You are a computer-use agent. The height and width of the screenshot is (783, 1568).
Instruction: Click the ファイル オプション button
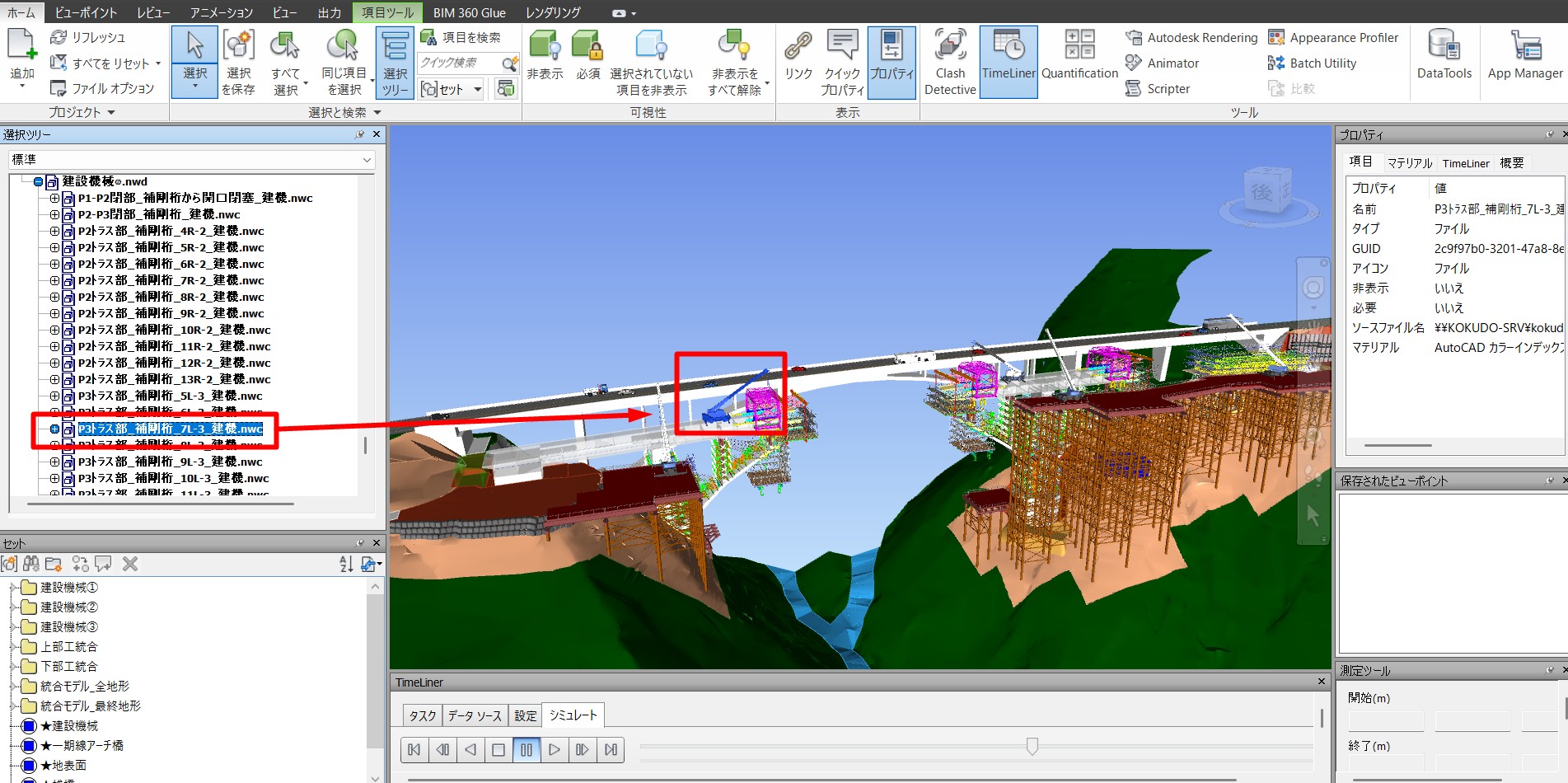pos(102,89)
